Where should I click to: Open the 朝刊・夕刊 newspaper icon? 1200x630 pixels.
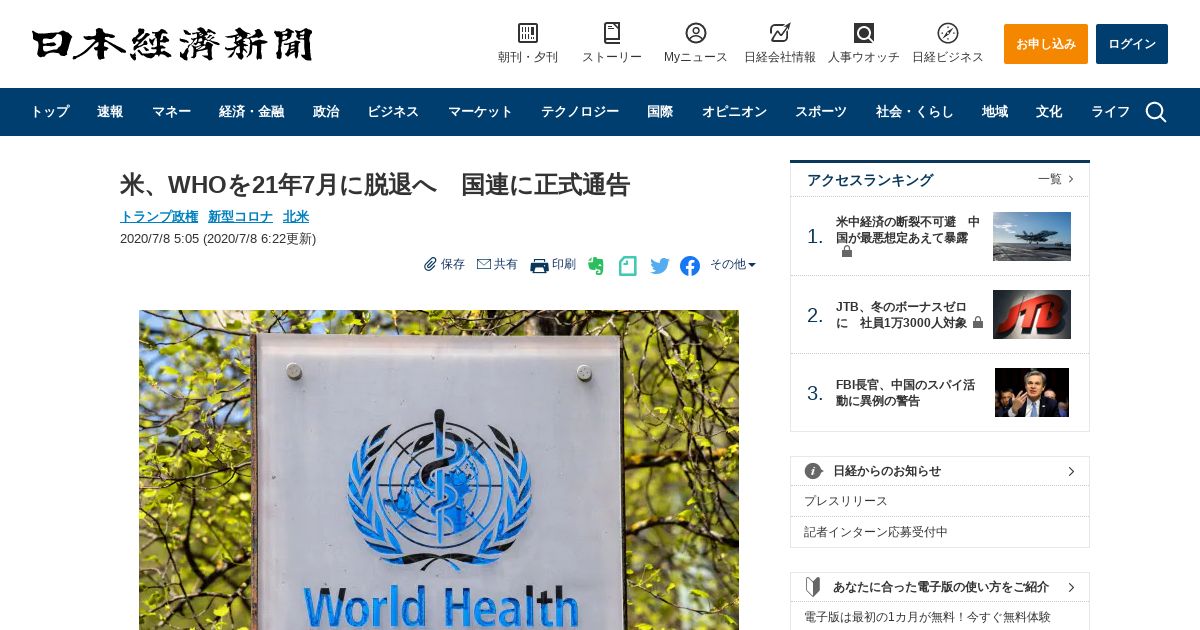[x=528, y=33]
